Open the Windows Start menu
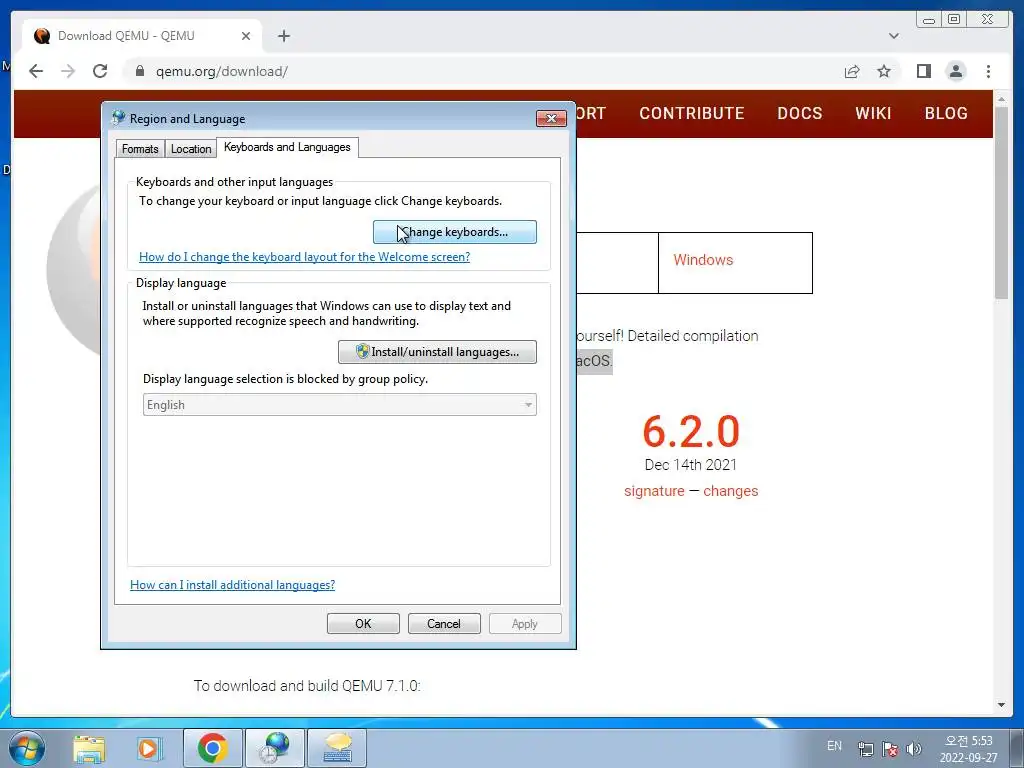This screenshot has width=1024, height=768. tap(26, 748)
